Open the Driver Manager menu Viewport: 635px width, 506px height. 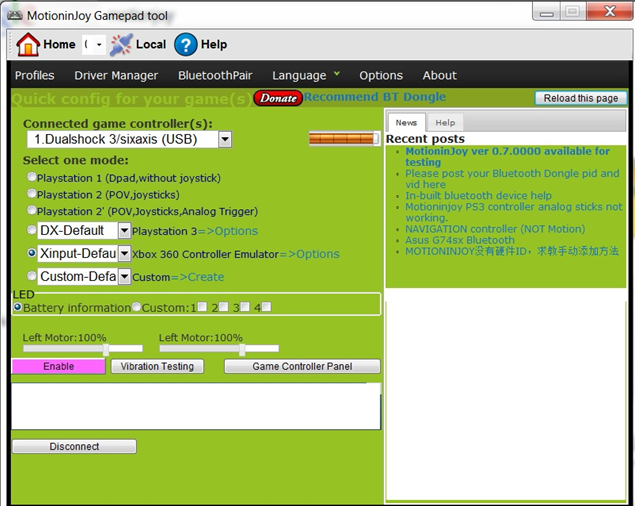[x=116, y=75]
